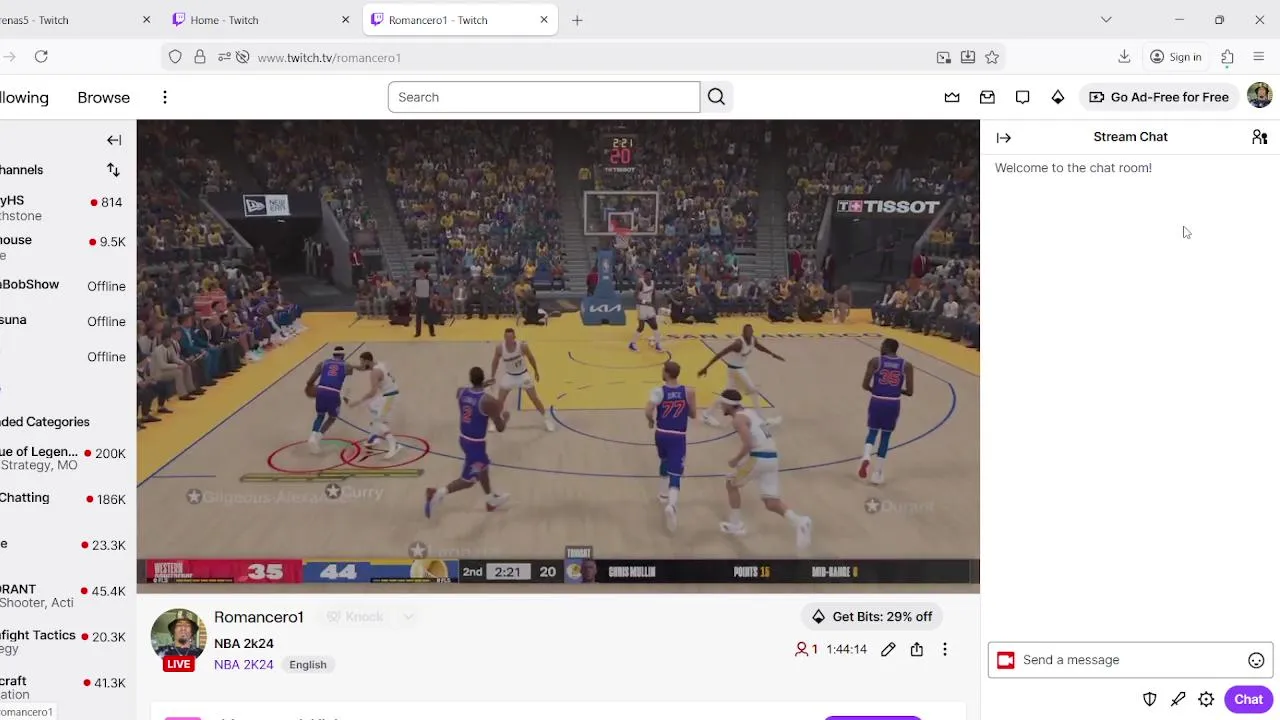Viewport: 1280px width, 720px height.
Task: Click the Go Ad-Free for Free button
Action: tap(1159, 97)
